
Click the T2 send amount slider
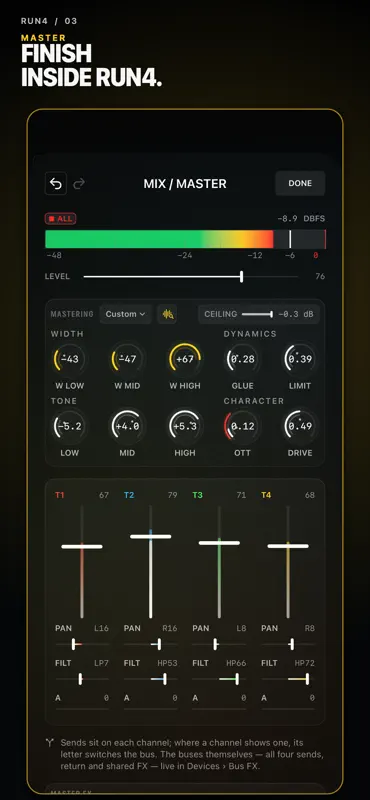[x=151, y=709]
